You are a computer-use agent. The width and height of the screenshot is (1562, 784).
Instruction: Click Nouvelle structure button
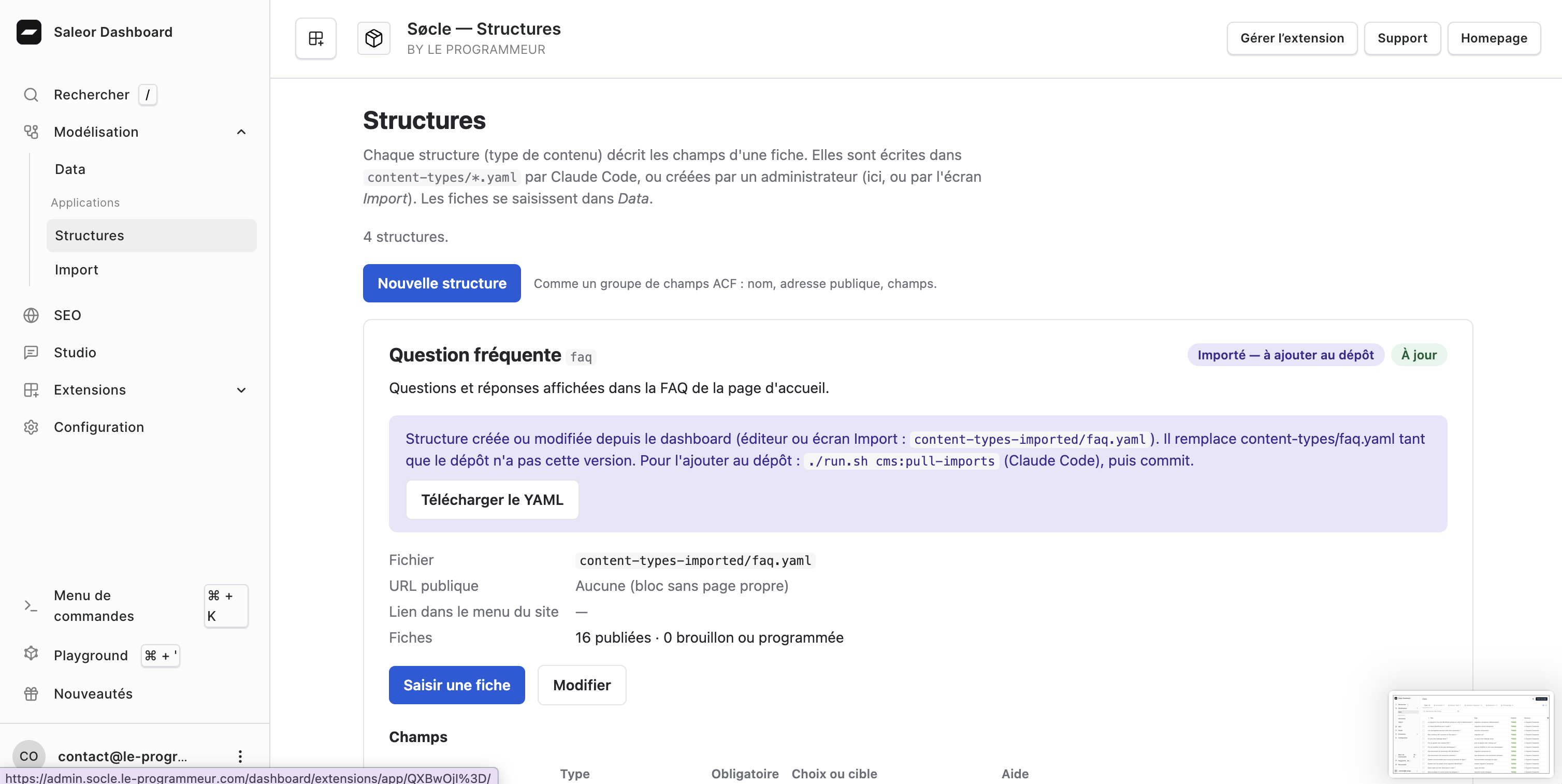441,283
